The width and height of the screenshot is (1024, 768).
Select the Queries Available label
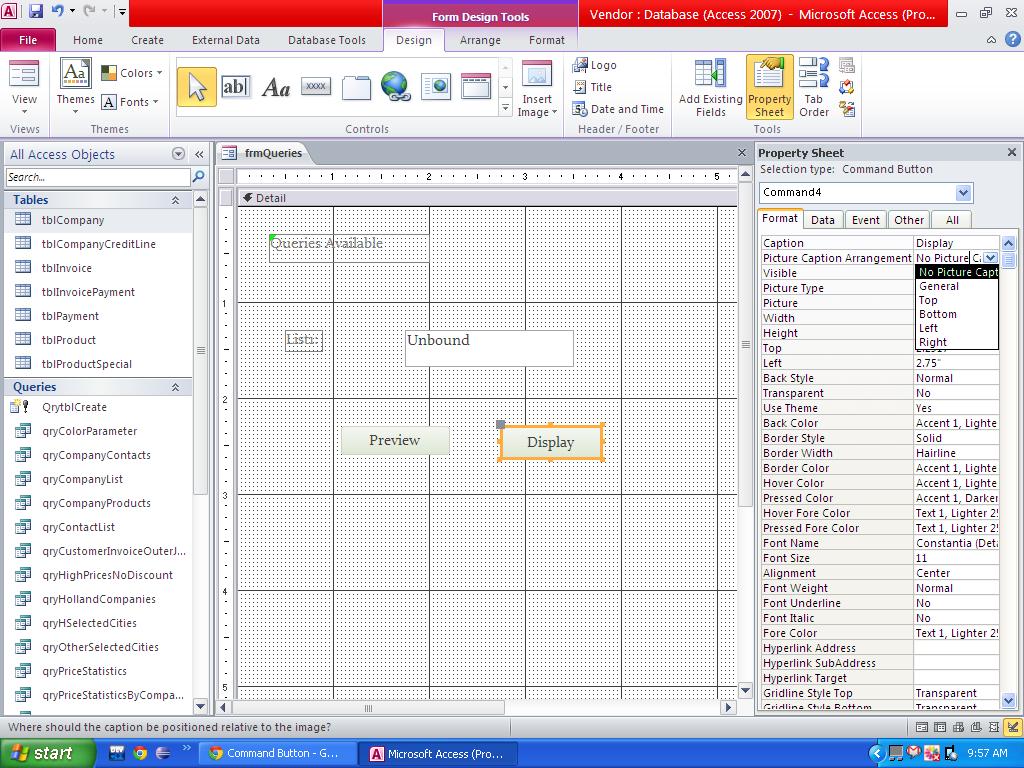(x=349, y=248)
